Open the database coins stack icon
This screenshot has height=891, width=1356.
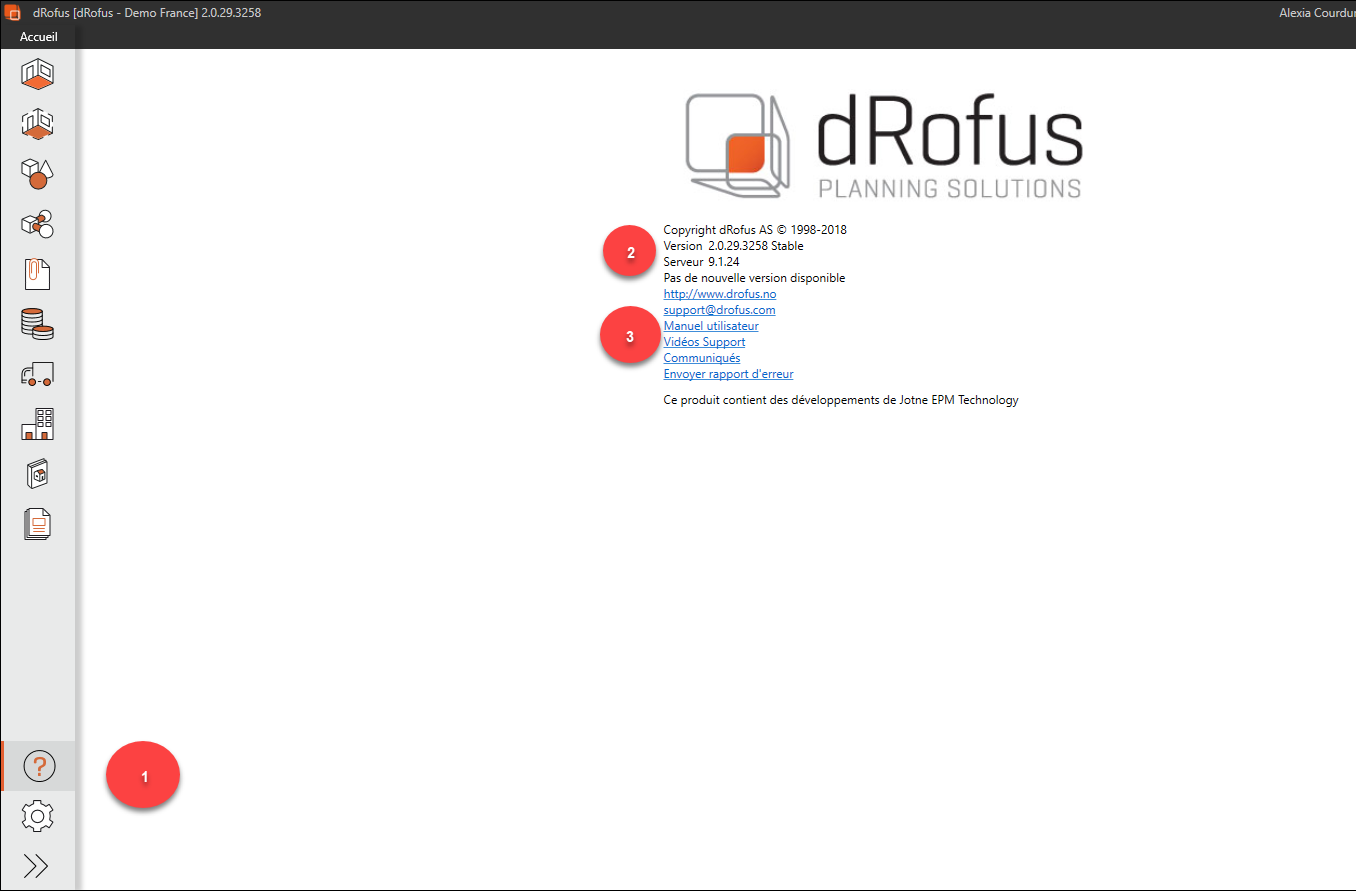(38, 324)
